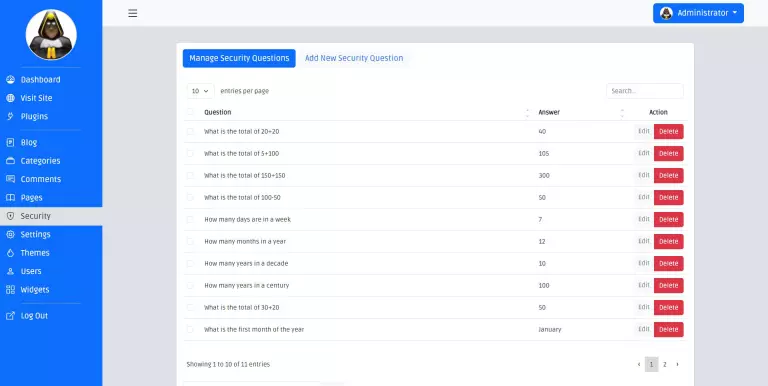
Task: Sort by Answer column arrows
Action: point(622,113)
